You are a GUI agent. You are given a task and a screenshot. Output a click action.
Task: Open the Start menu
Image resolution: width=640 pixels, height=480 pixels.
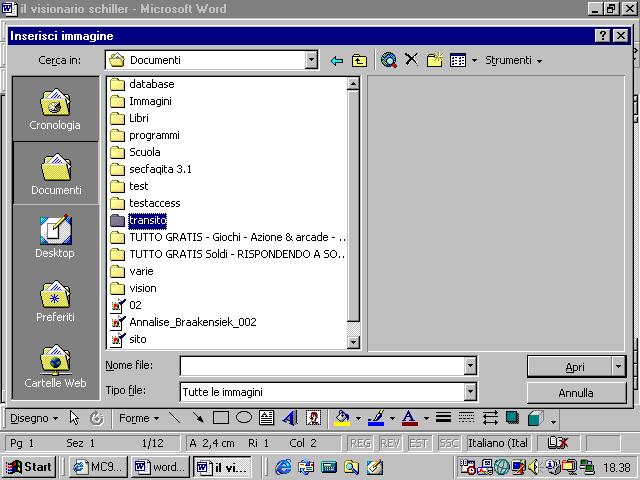point(29,467)
